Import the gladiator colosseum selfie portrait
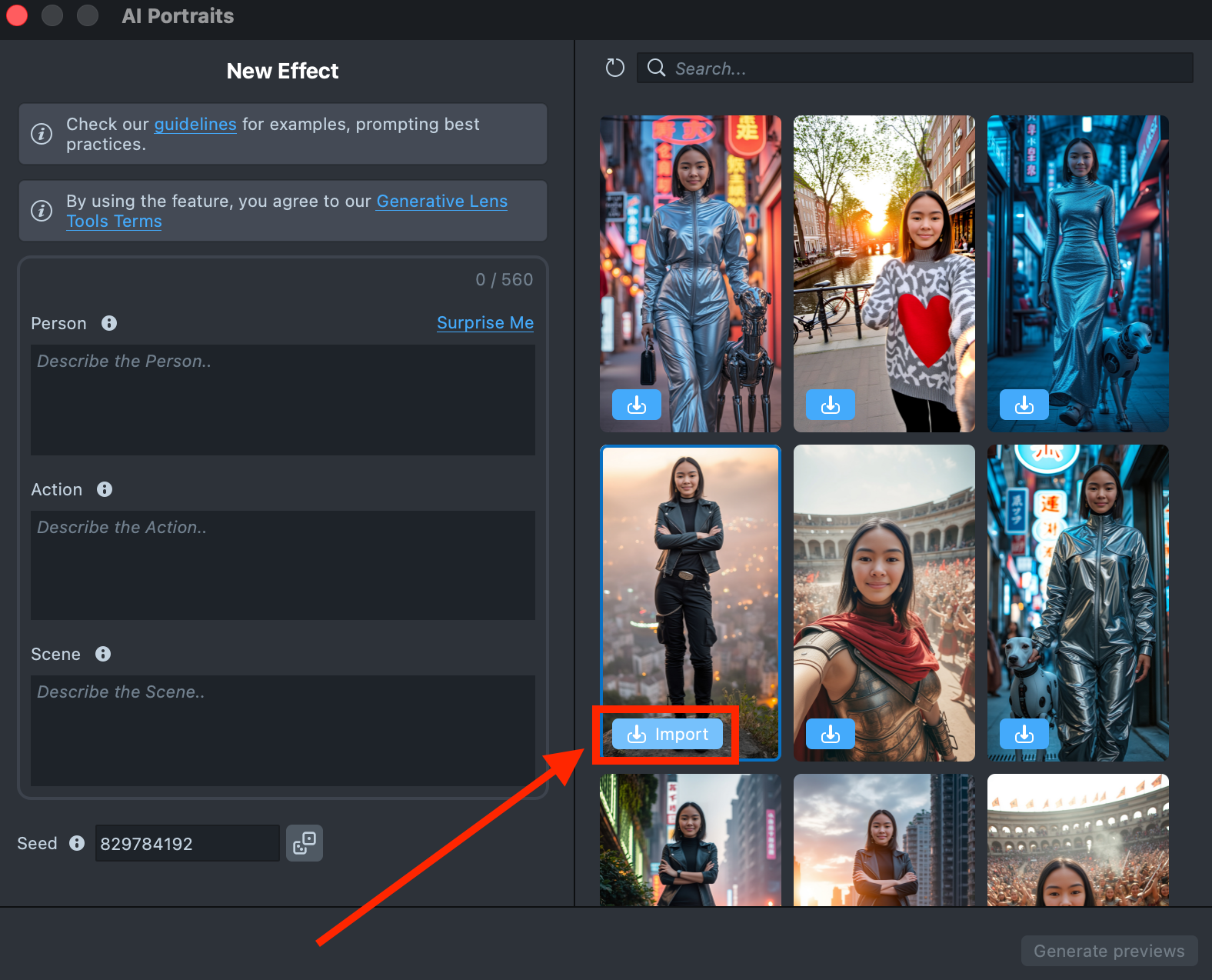 tap(830, 734)
